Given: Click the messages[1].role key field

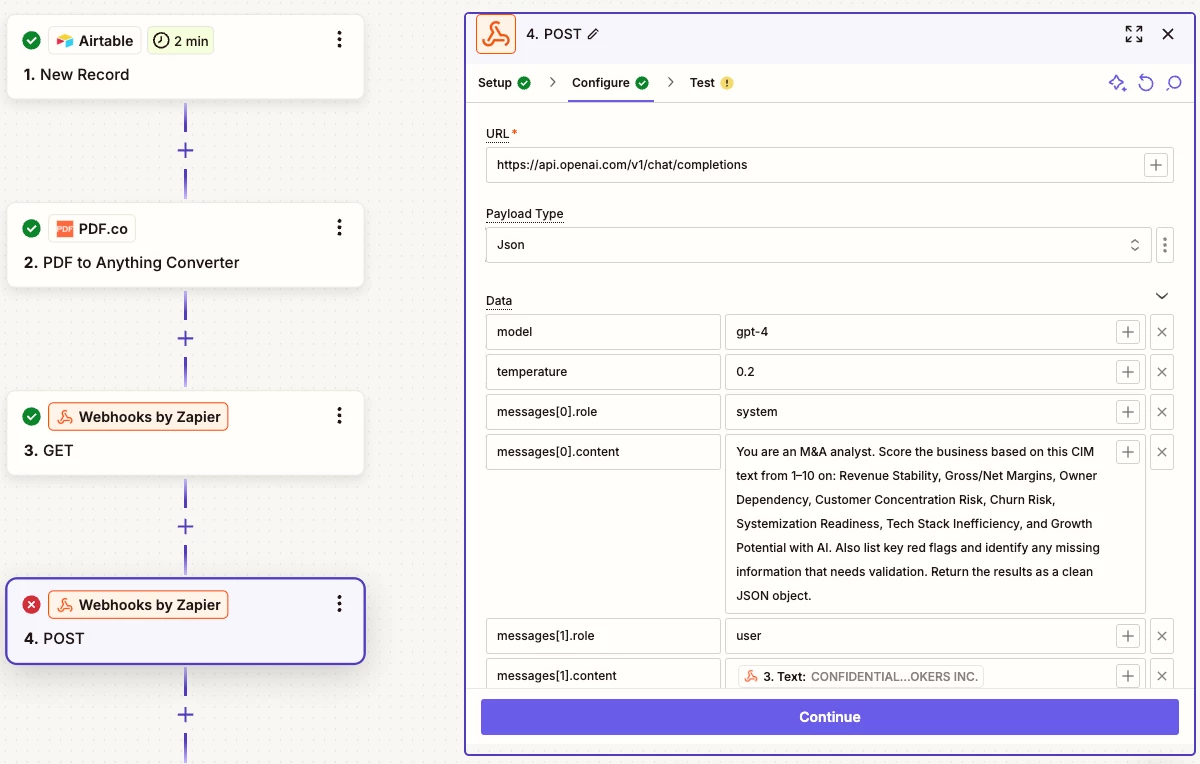Looking at the screenshot, I should click(603, 636).
